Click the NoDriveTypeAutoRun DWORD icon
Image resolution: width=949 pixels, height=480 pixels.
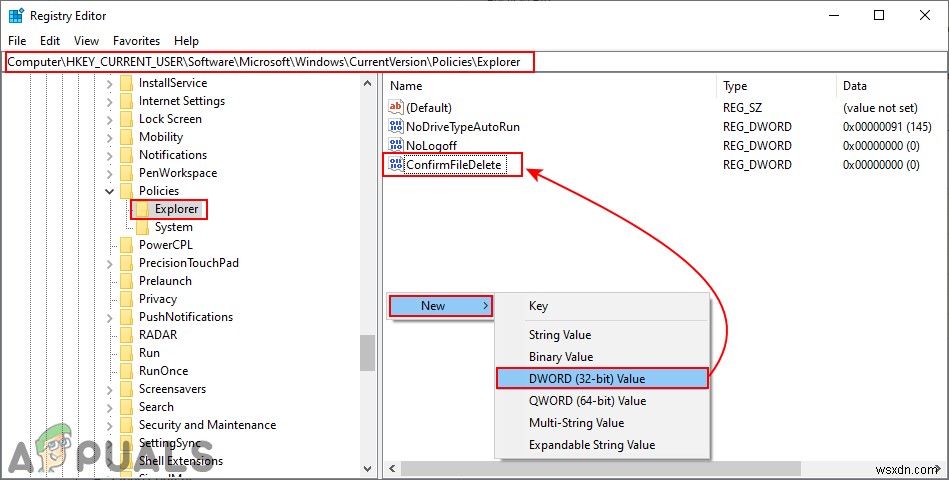pyautogui.click(x=396, y=127)
